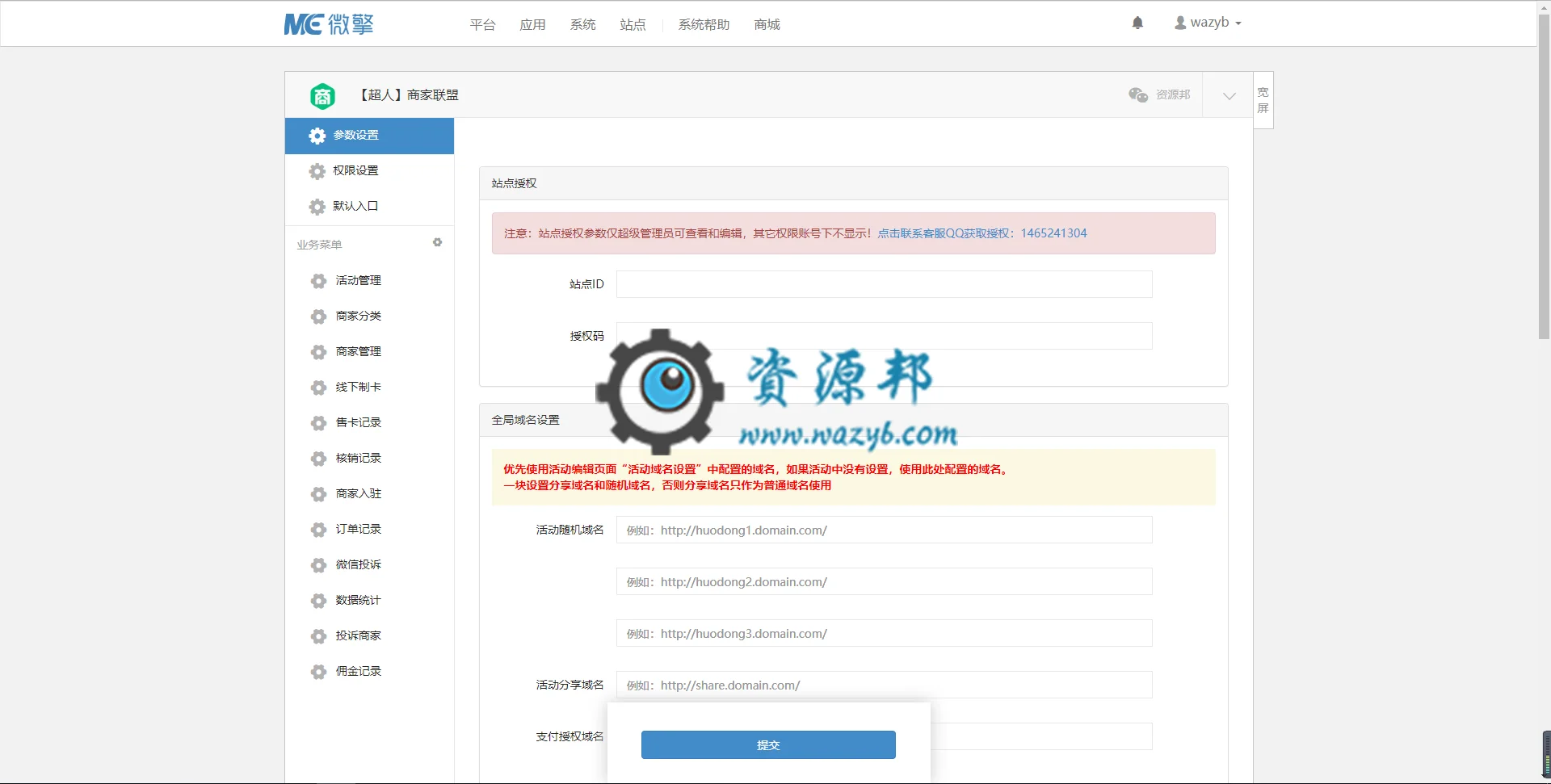Click the QQ customer service authorization link
Image resolution: width=1551 pixels, height=784 pixels.
pos(982,233)
